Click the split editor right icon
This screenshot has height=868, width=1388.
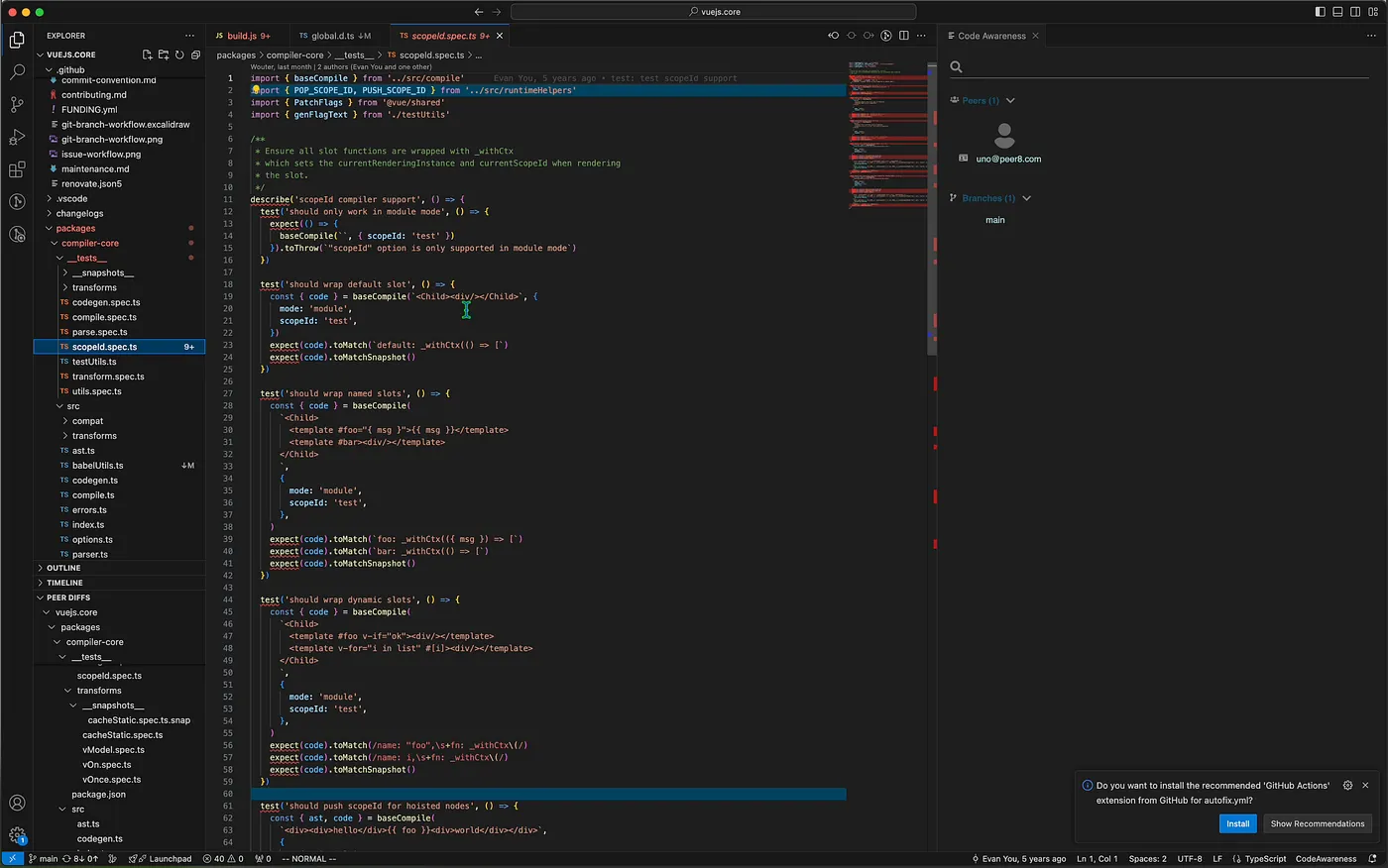[903, 36]
